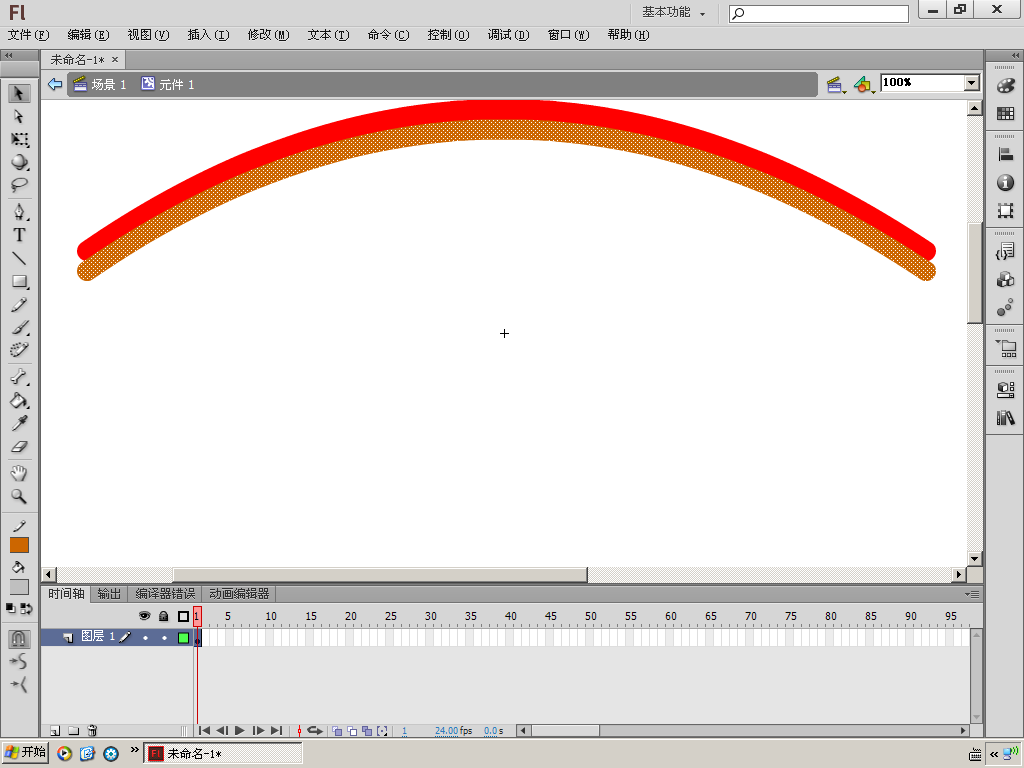Open the Edit Symbols dropdown

click(x=865, y=84)
